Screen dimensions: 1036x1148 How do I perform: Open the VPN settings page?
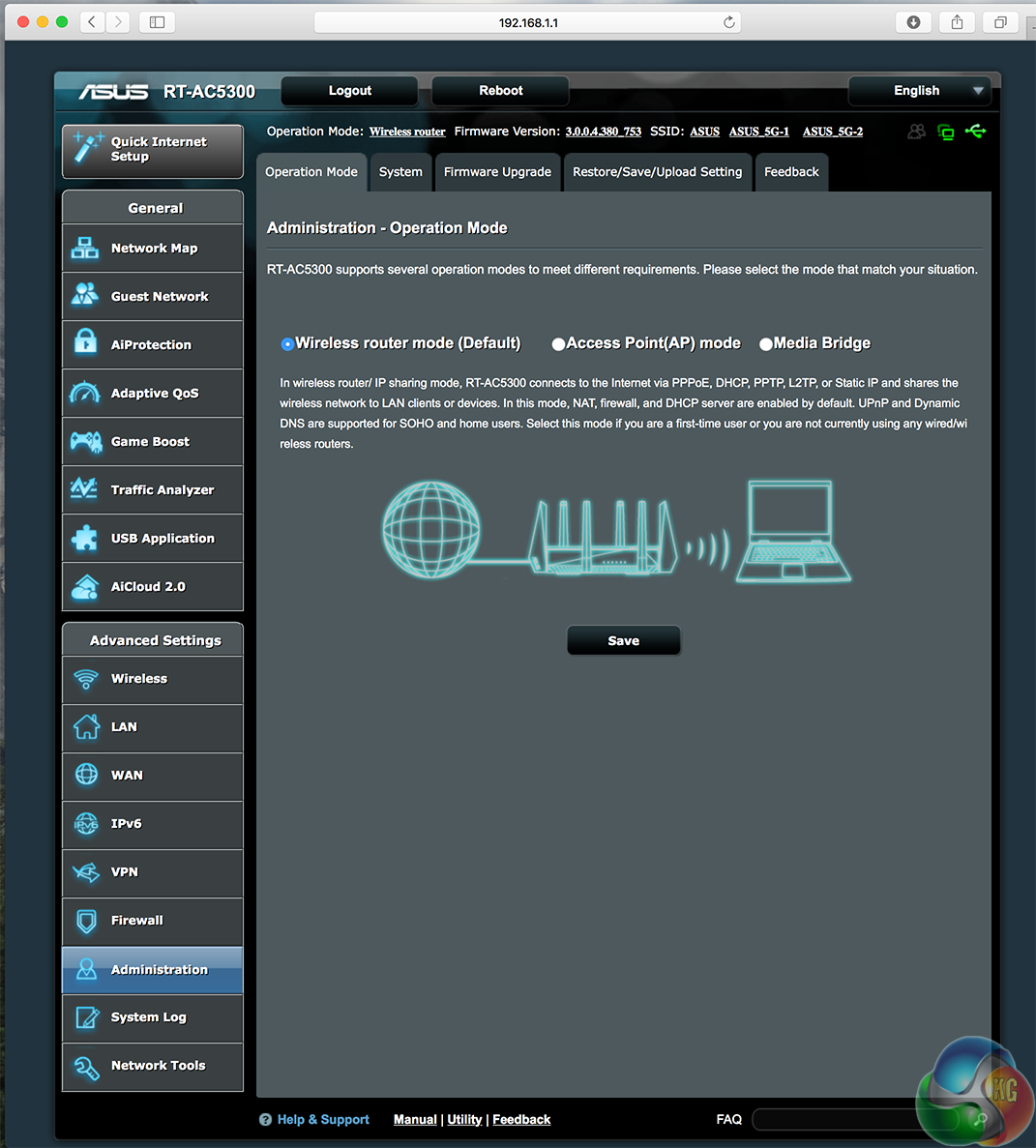coord(152,872)
